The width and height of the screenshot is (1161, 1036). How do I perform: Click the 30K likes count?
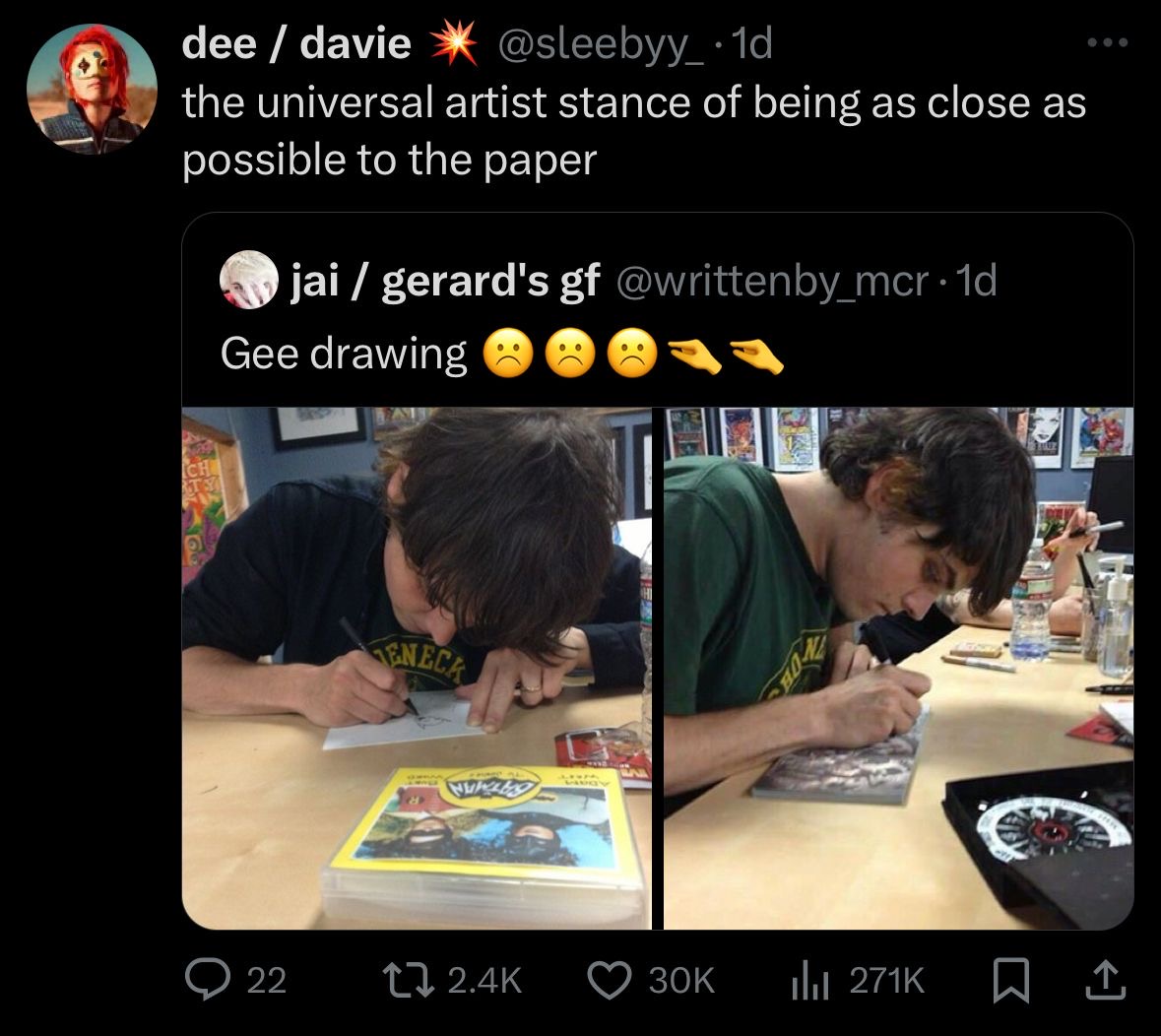(x=681, y=981)
